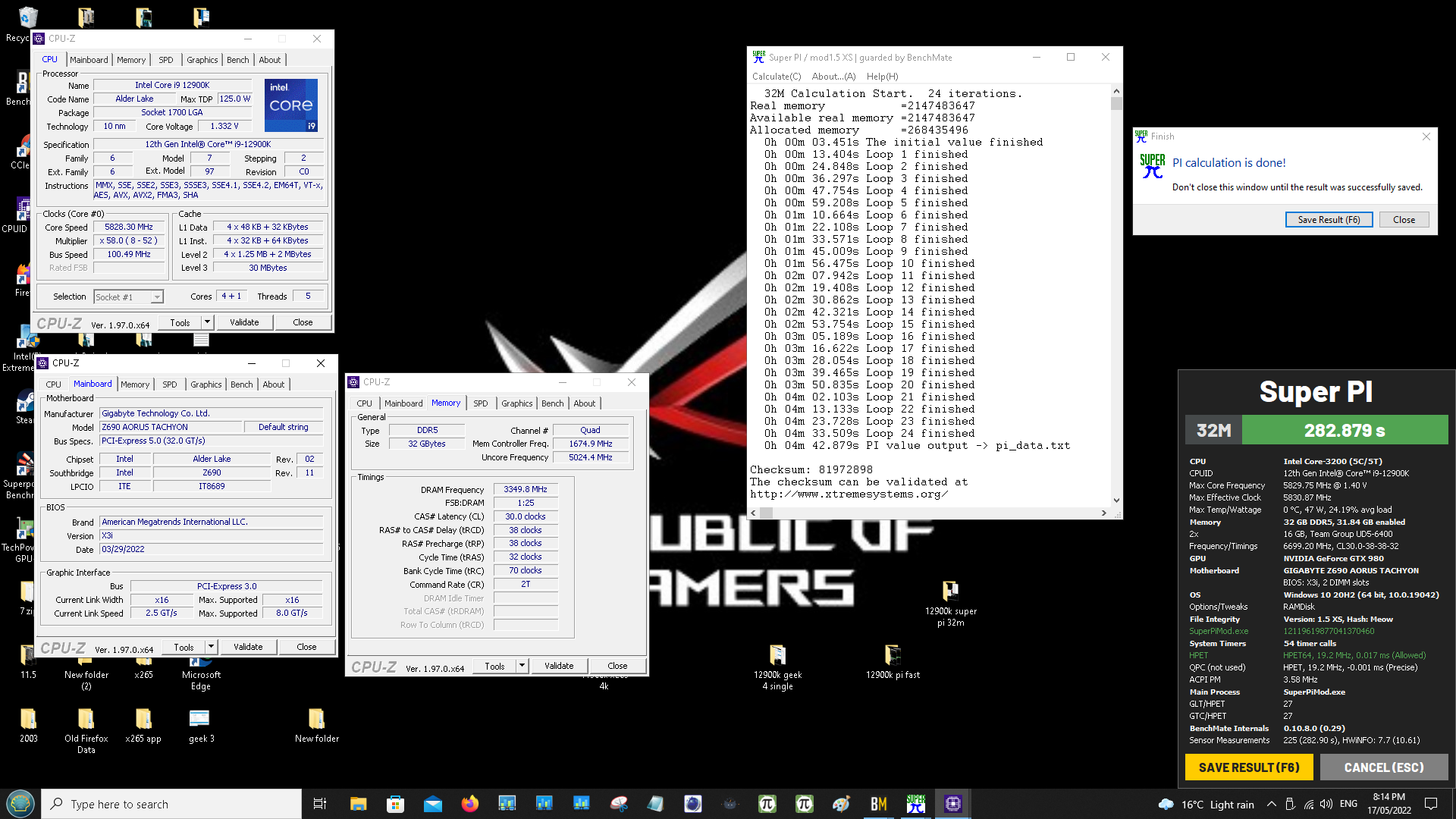Open the Calculate(C) menu in Super PI

(x=776, y=77)
